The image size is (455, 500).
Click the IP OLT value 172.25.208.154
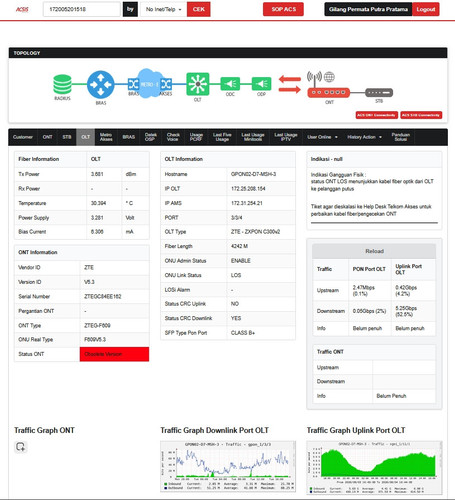[248, 189]
